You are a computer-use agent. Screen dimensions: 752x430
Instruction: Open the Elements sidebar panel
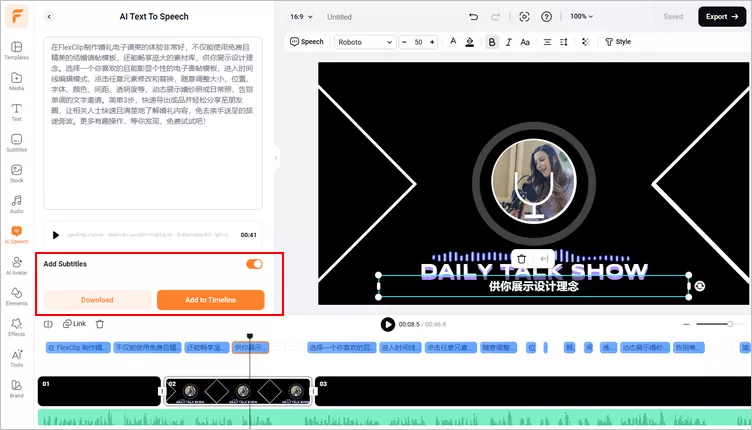click(16, 296)
